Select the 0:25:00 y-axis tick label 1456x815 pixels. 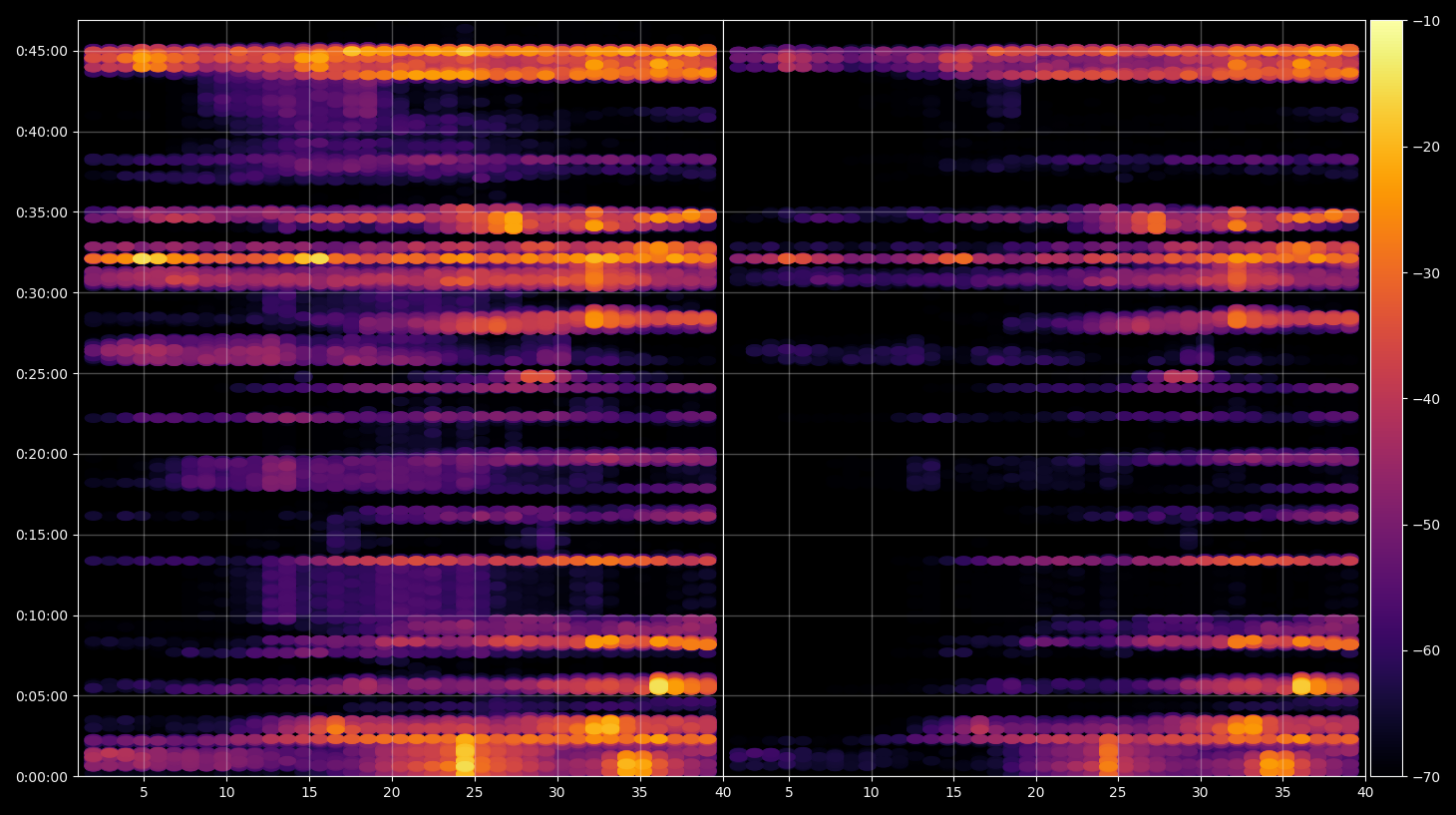pos(42,374)
